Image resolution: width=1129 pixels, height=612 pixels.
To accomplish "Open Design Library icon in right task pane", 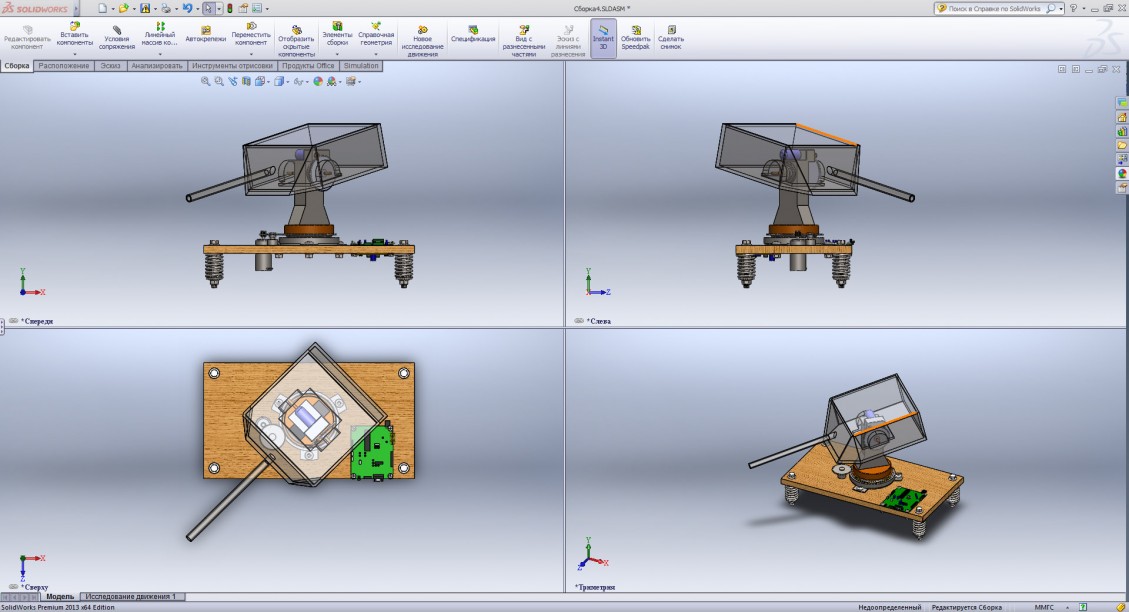I will [1122, 131].
